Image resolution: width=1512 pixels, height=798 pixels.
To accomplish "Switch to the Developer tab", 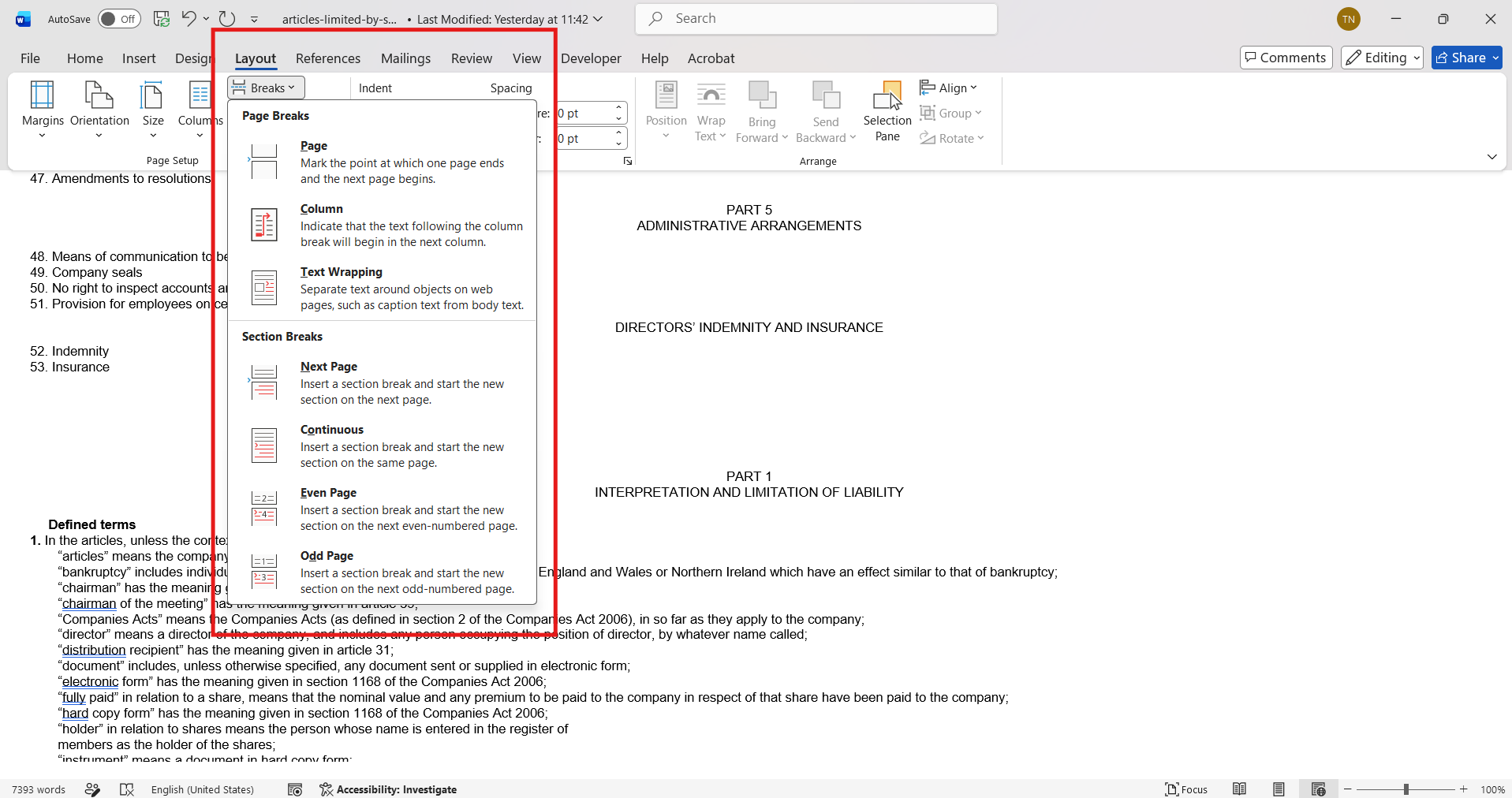I will click(x=591, y=58).
